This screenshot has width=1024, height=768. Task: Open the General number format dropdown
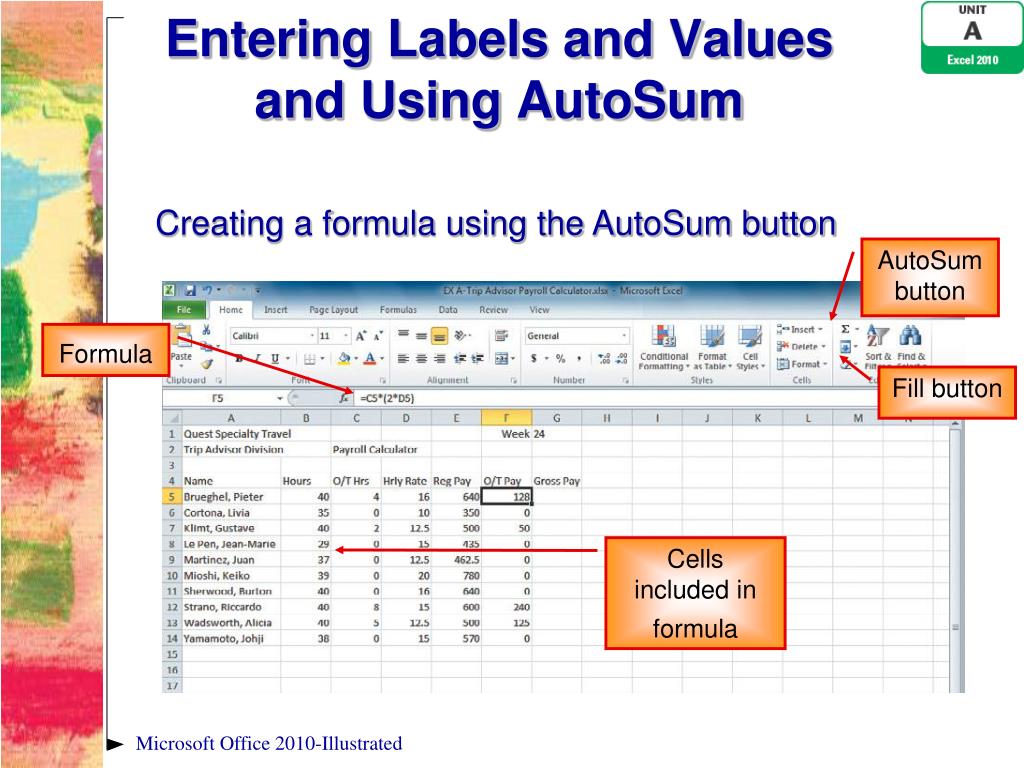[x=624, y=336]
